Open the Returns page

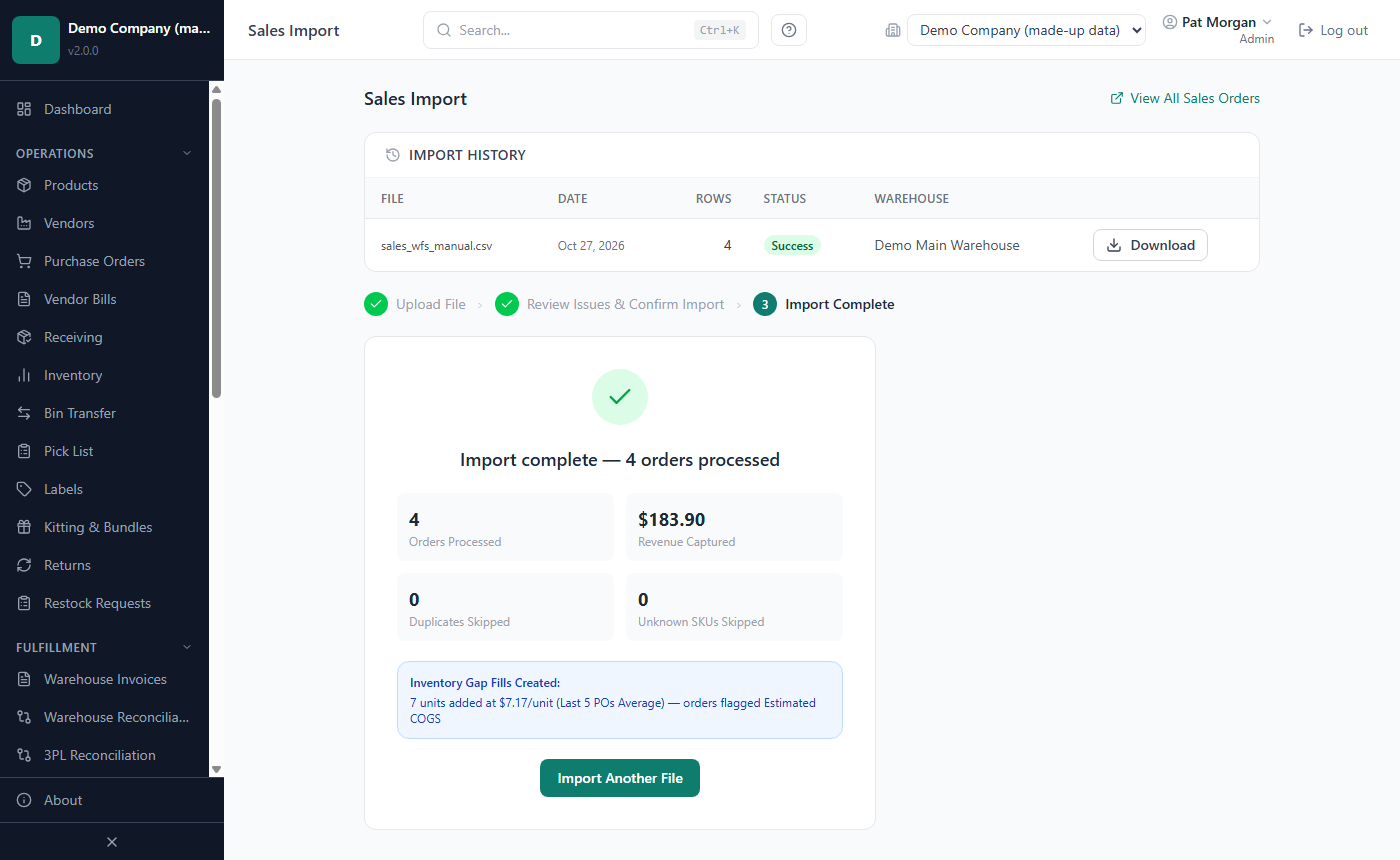pos(104,565)
